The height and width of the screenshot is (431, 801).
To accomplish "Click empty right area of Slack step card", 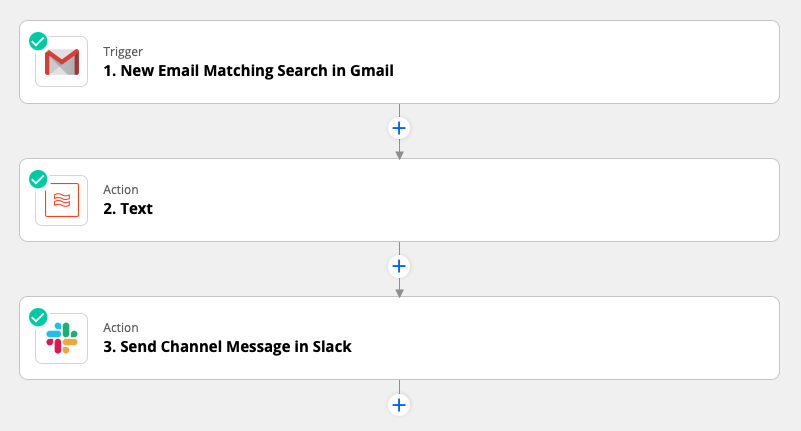I will click(x=620, y=338).
